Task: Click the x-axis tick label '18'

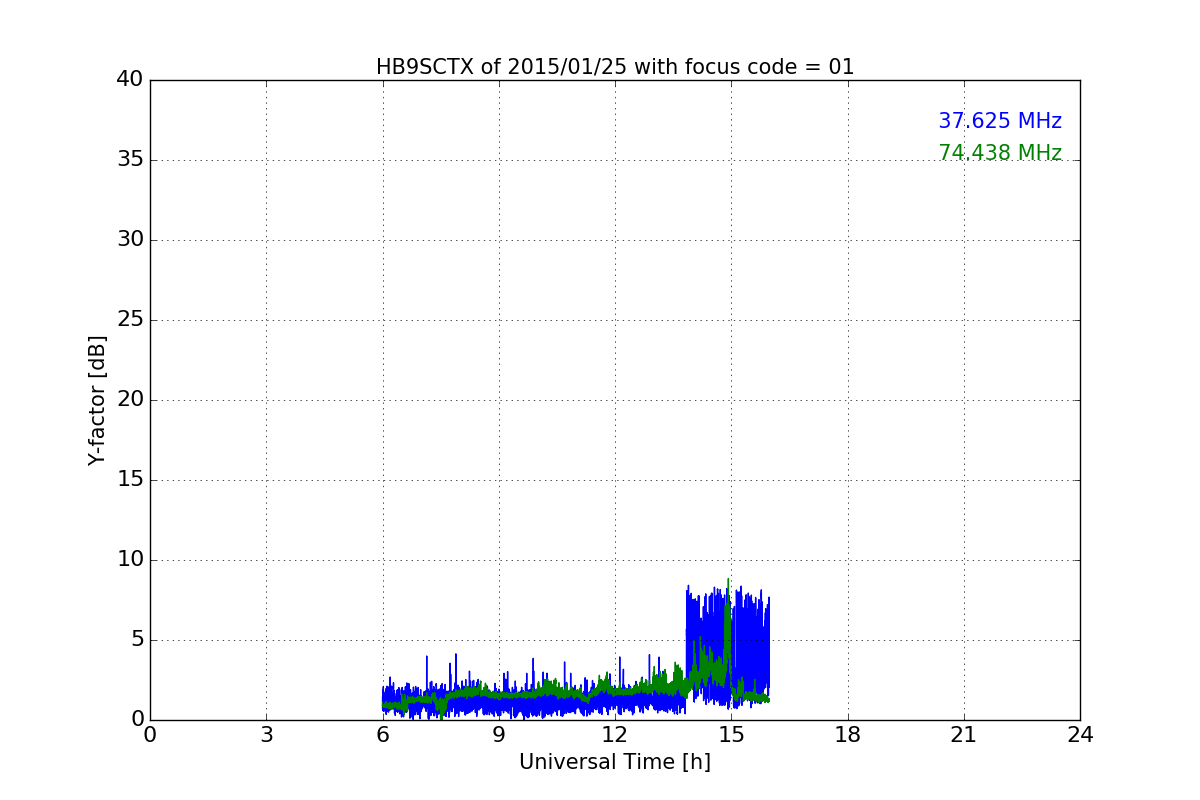Action: (848, 735)
